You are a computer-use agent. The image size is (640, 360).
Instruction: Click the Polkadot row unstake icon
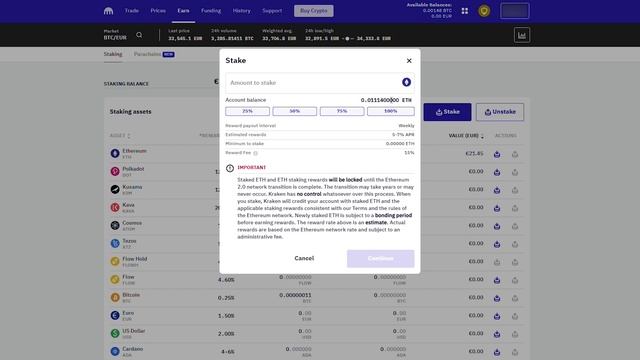[x=515, y=172]
